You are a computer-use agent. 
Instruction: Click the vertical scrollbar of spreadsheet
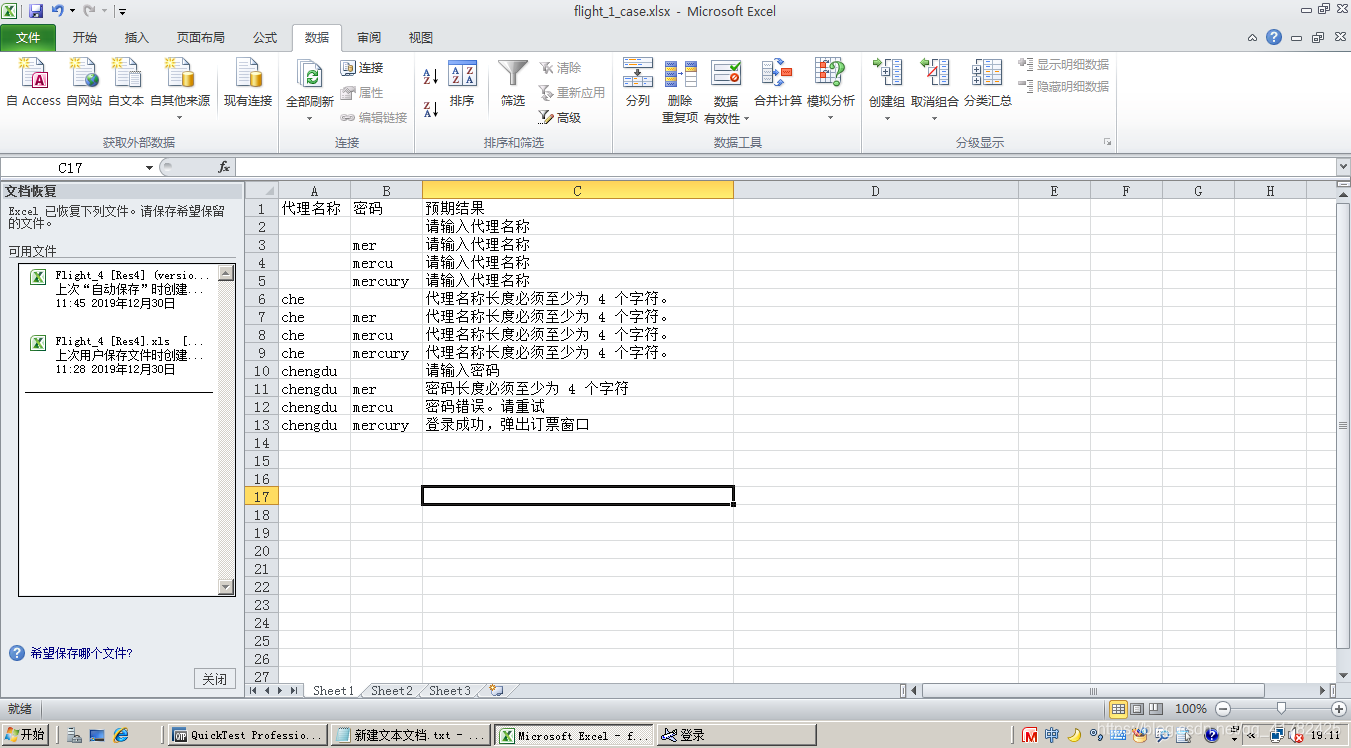click(x=1343, y=425)
